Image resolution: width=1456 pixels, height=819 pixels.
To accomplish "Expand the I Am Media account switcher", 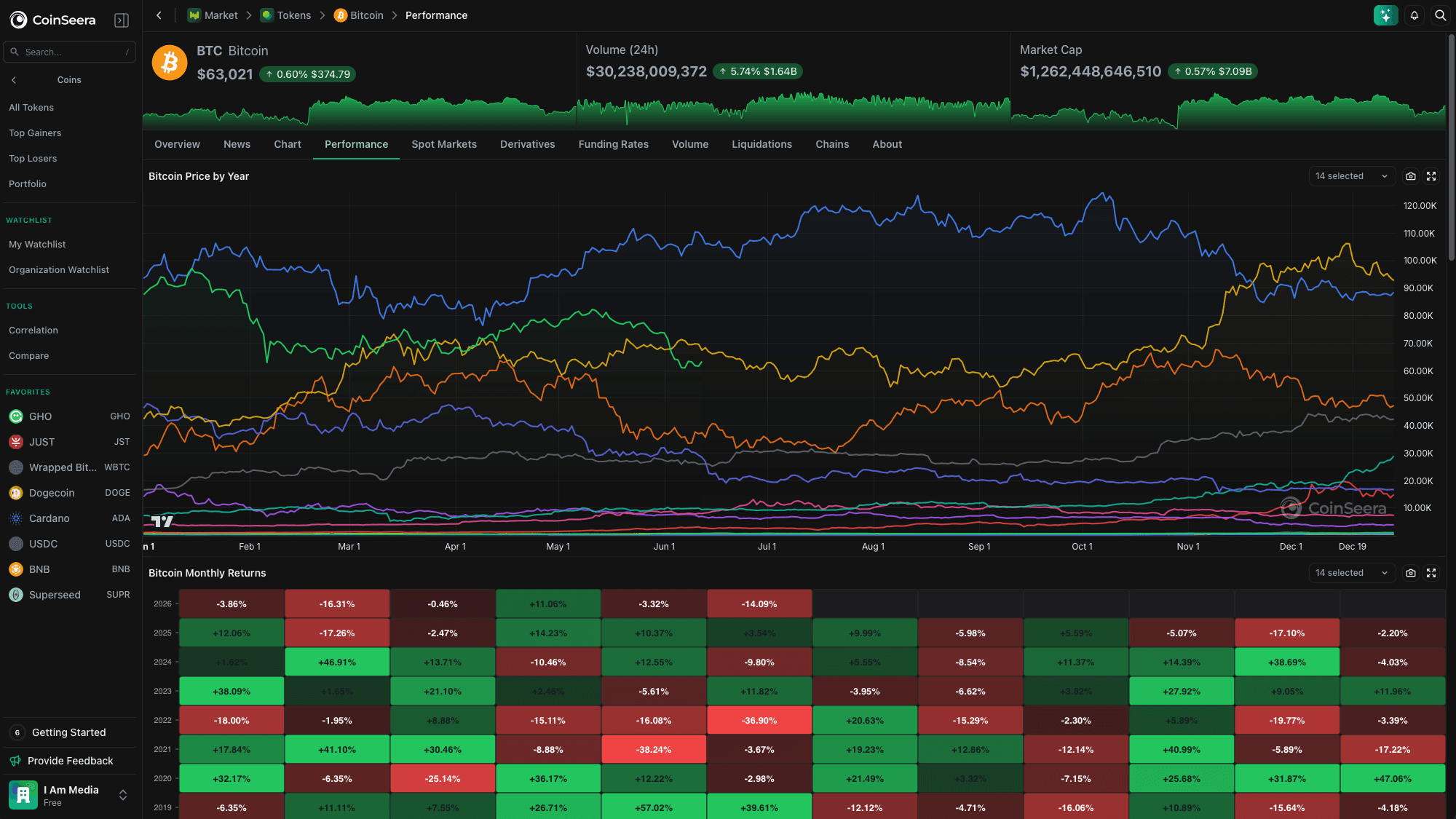I will pos(123,795).
